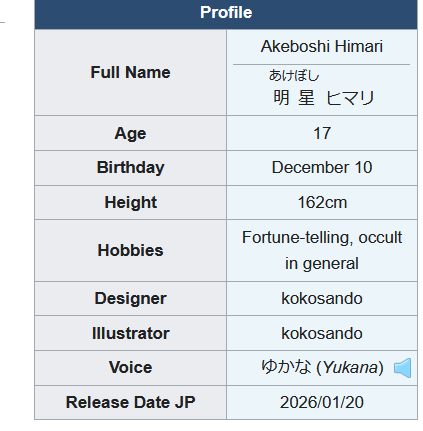Click the Designer kokosando value
423x431 pixels.
click(x=322, y=298)
